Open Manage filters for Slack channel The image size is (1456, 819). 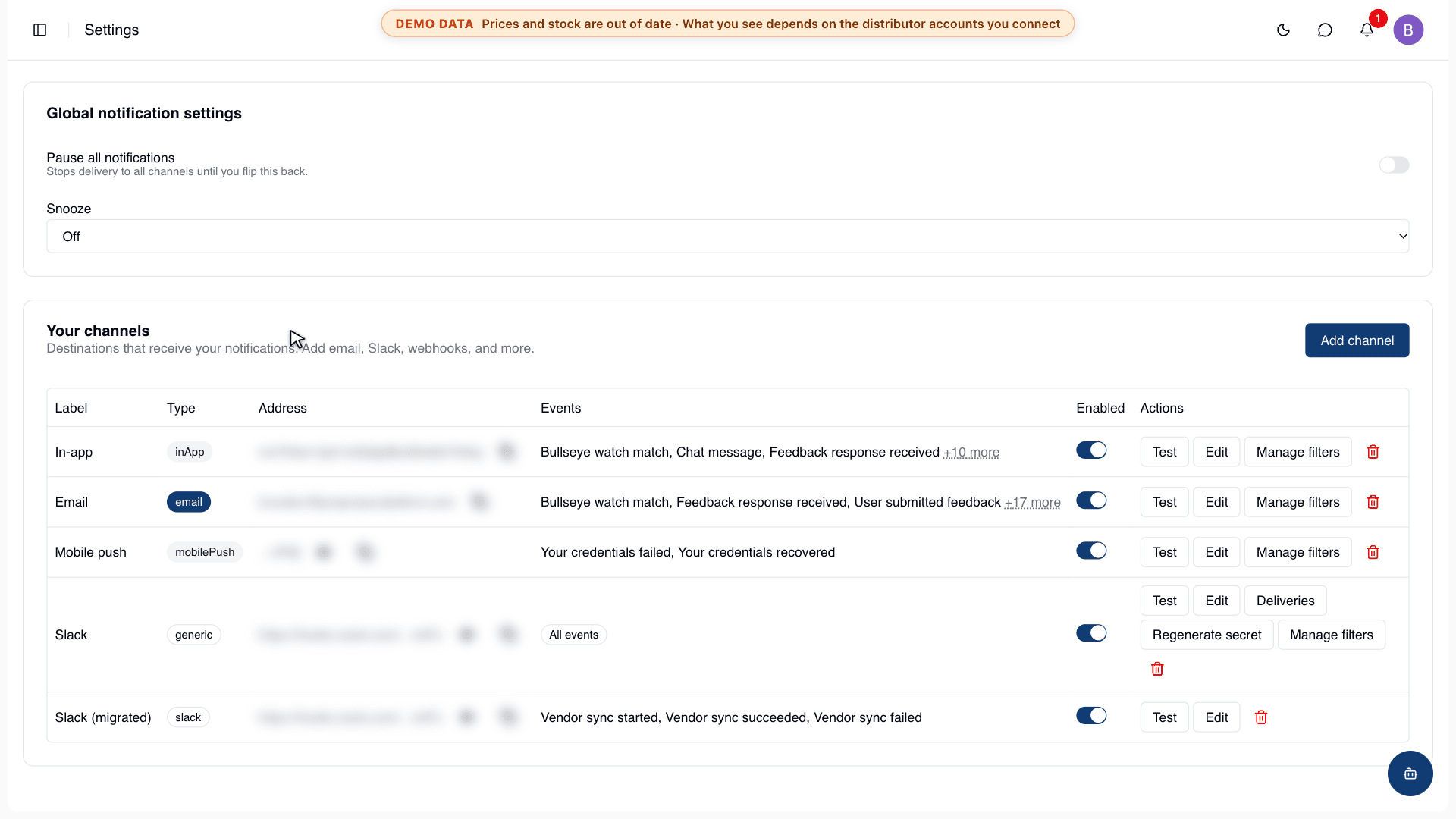(x=1331, y=635)
